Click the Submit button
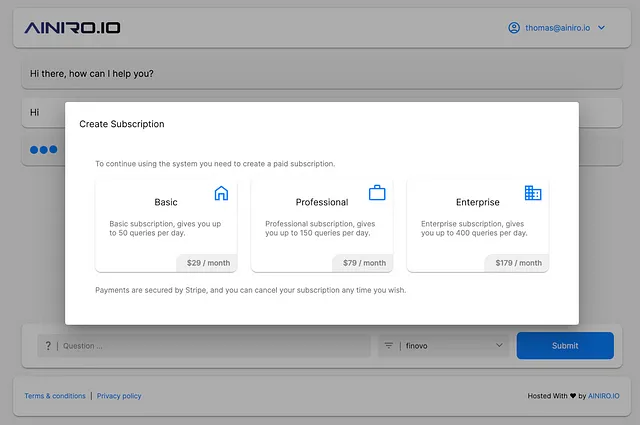Viewport: 640px width, 425px height. 565,346
